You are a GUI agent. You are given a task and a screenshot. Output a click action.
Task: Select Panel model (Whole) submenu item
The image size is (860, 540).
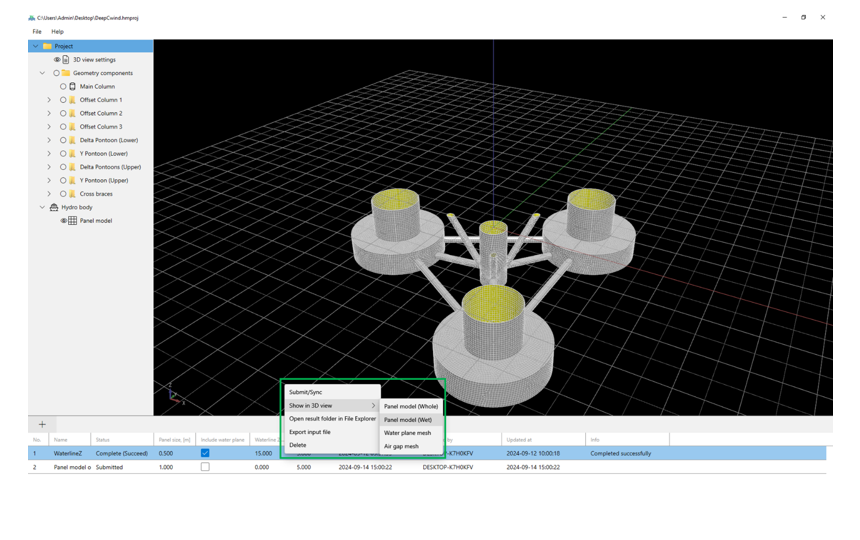pyautogui.click(x=411, y=406)
